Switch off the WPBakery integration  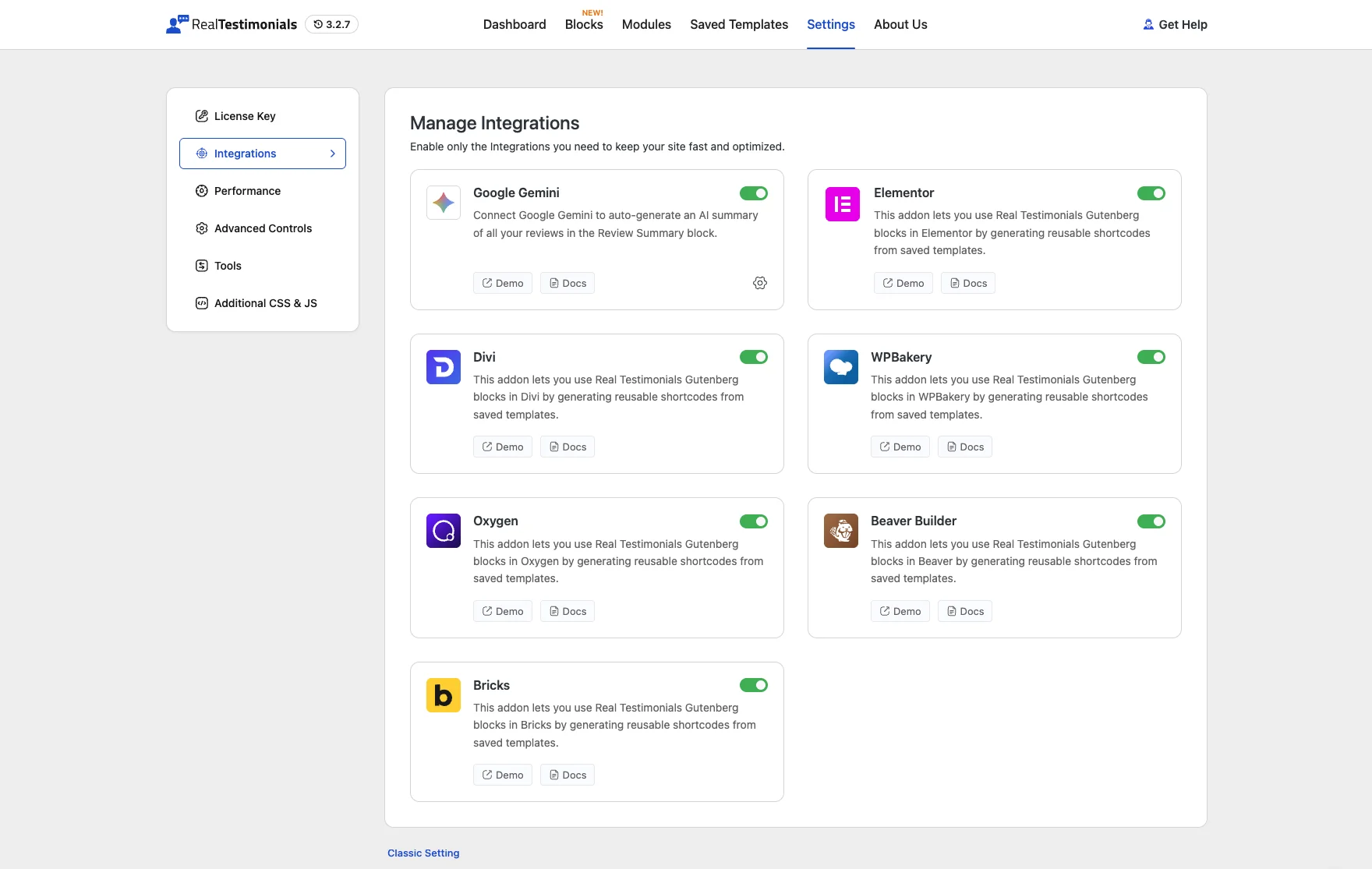[x=1151, y=357]
